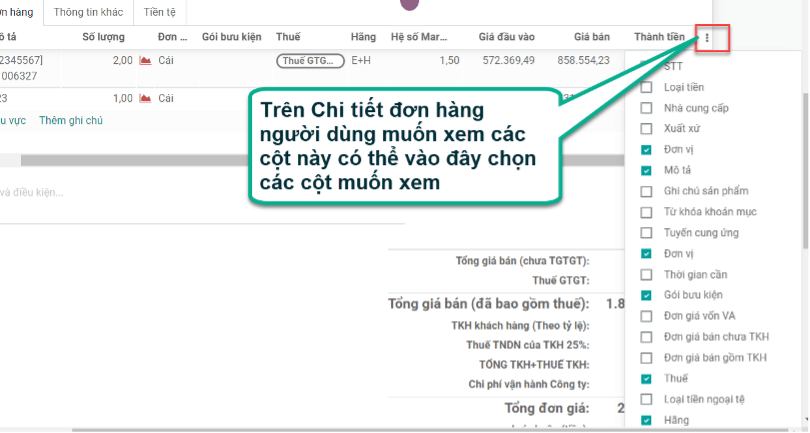Check the Loại tiền column checkbox
Screen dimensions: 810x433
tap(646, 87)
